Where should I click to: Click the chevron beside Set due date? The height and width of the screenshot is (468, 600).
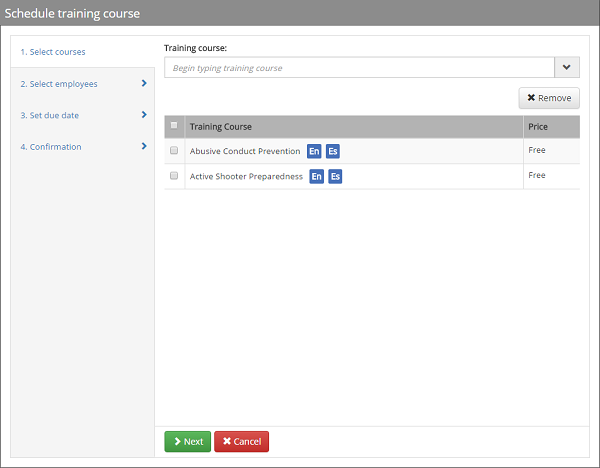(x=144, y=115)
